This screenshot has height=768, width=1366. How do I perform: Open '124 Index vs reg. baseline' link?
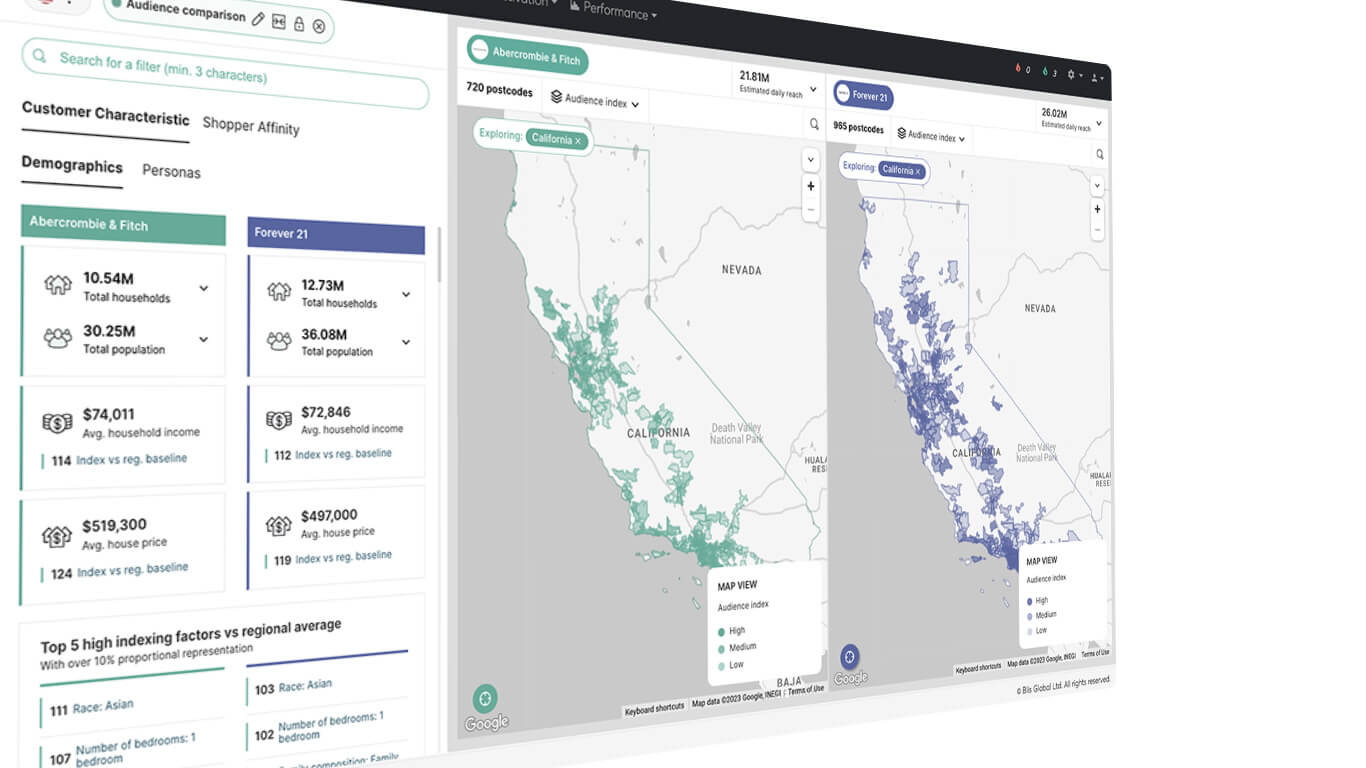pos(119,570)
